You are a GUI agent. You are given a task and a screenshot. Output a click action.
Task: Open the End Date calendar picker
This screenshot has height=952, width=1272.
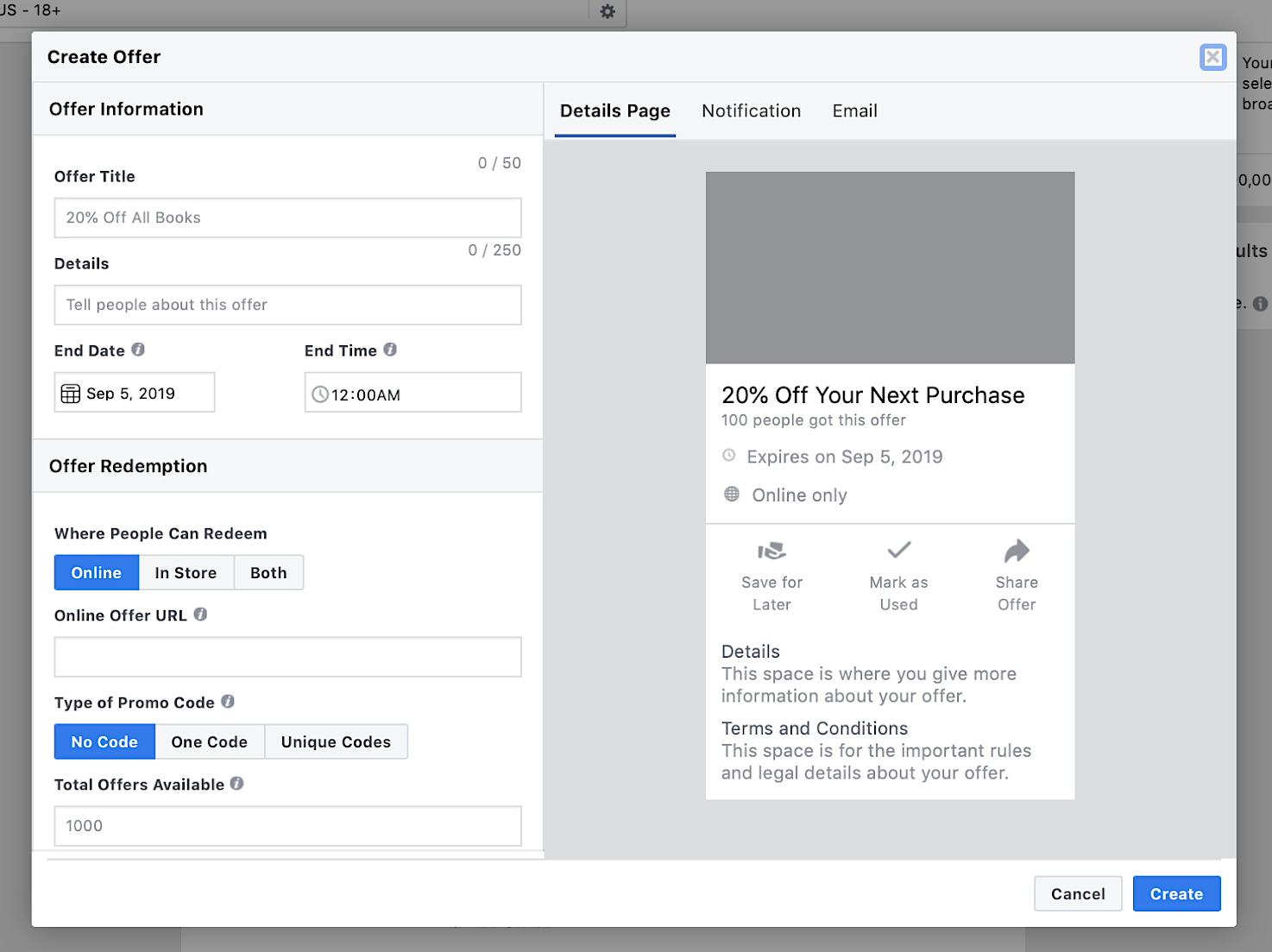tap(135, 394)
